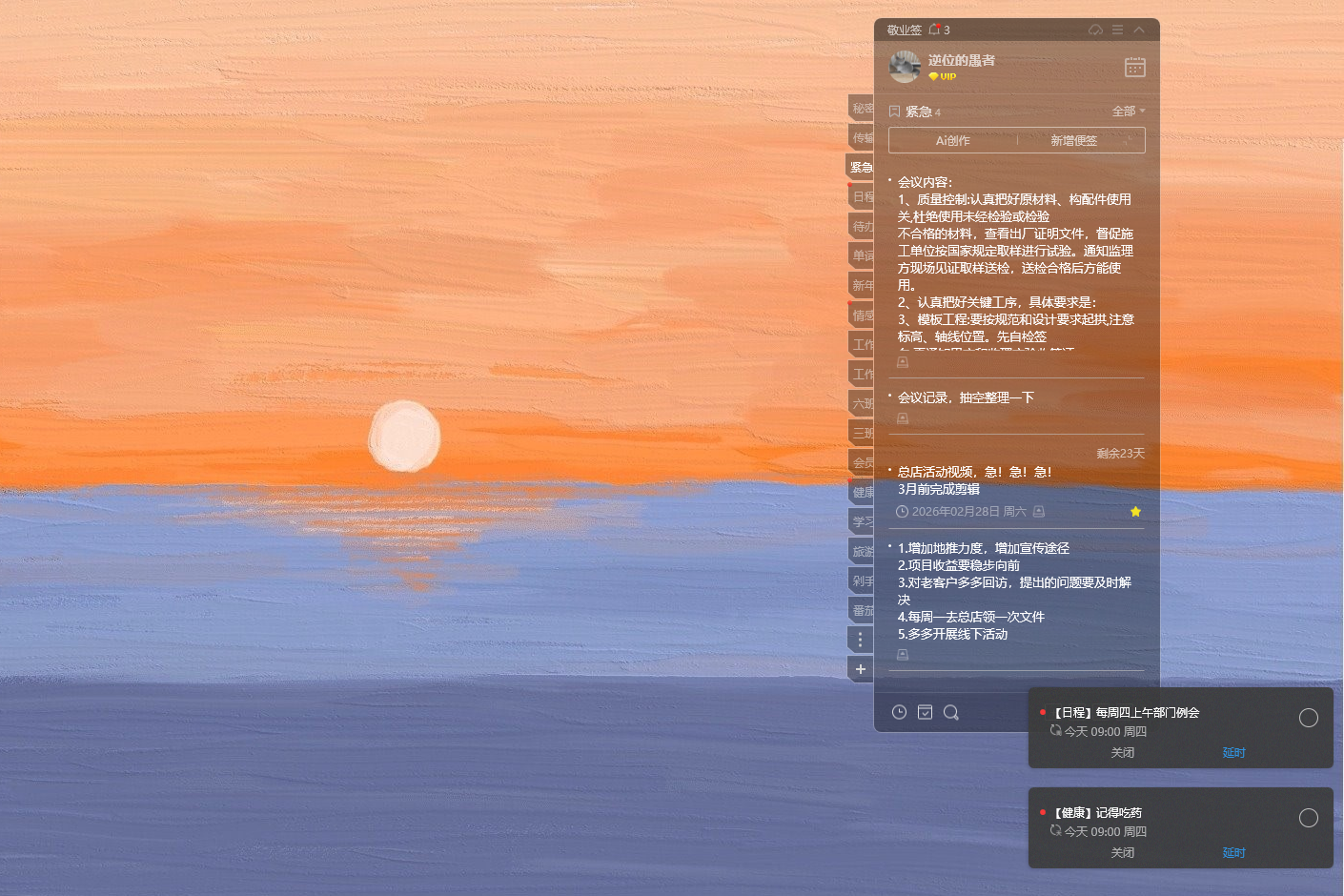Toggle the yellow star on 总店活动视频 note
Viewport: 1344px width, 896px height.
click(1135, 511)
